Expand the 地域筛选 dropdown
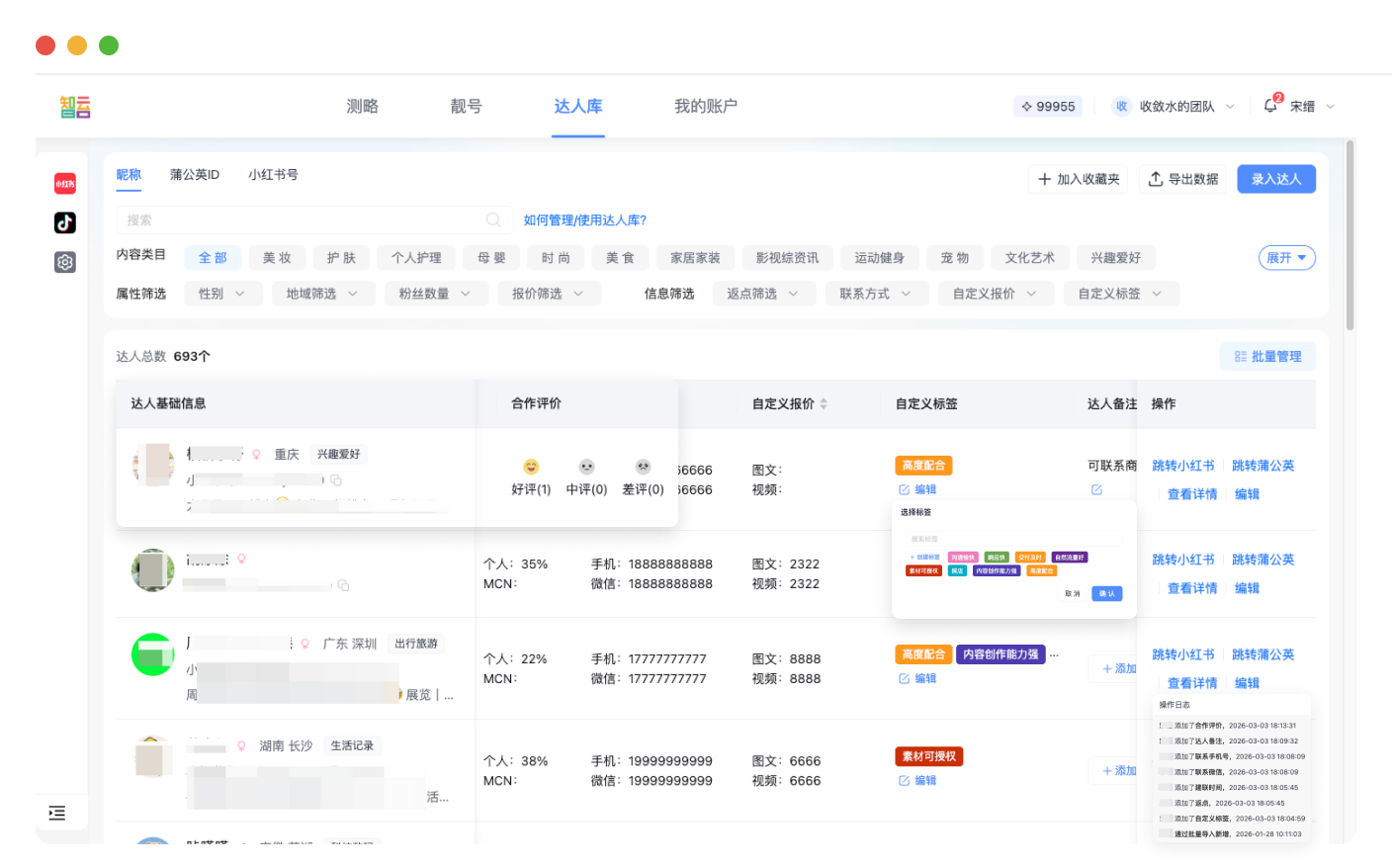 tap(322, 294)
